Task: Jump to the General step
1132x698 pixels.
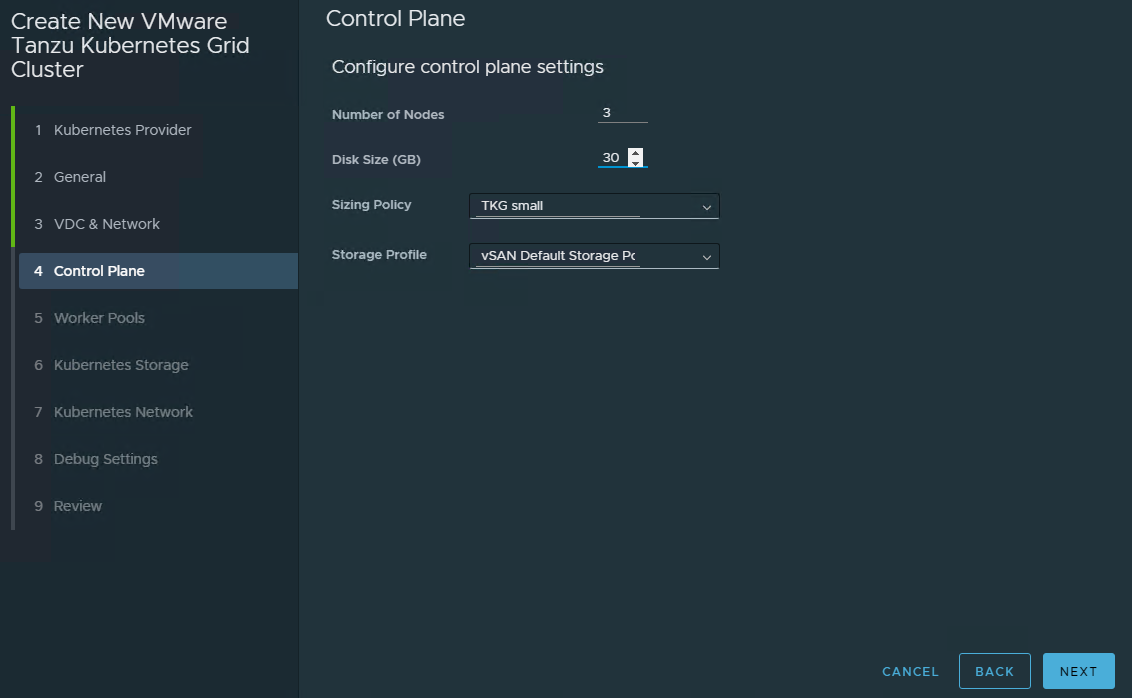Action: click(80, 177)
